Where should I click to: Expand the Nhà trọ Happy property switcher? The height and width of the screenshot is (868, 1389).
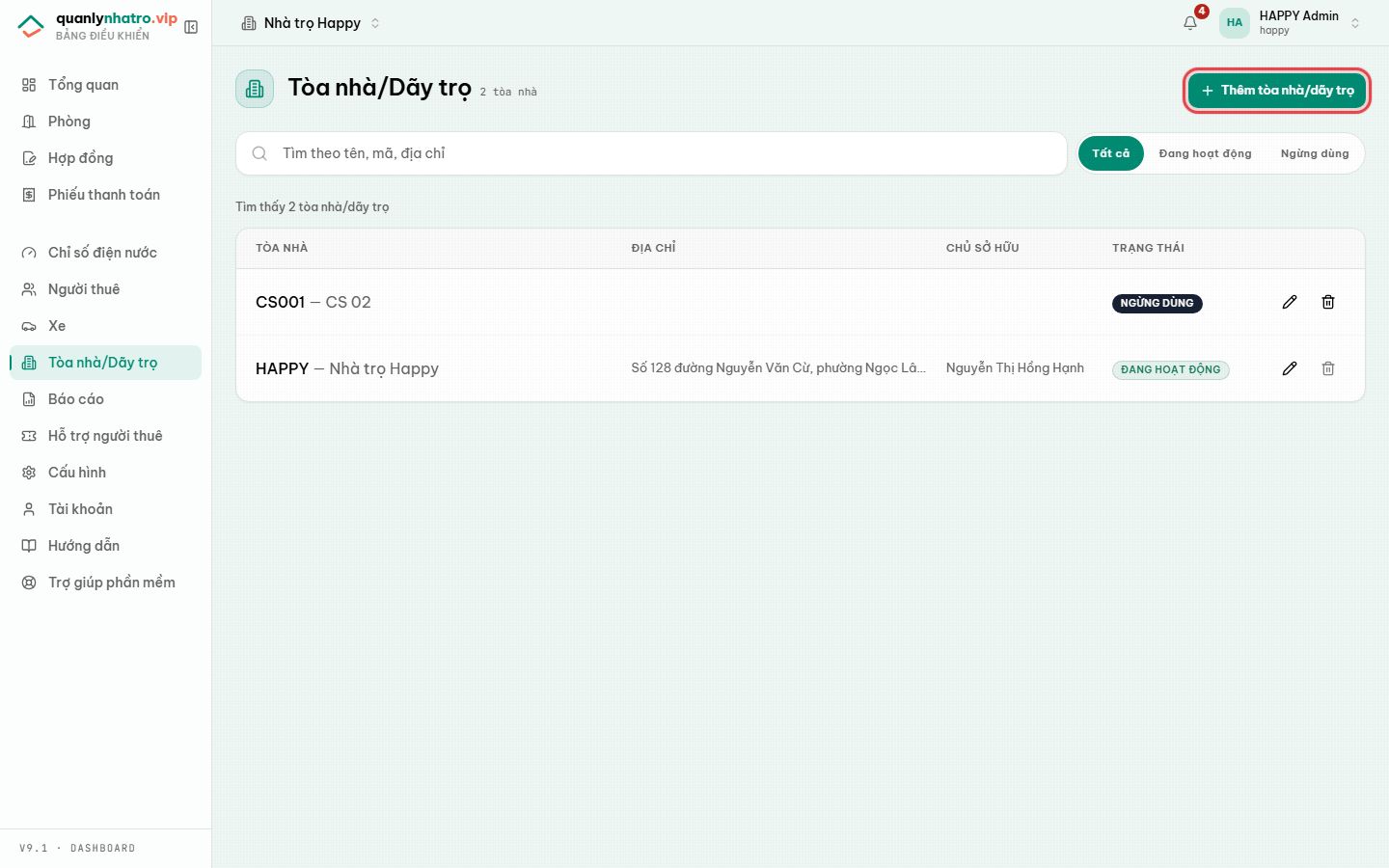pyautogui.click(x=311, y=23)
